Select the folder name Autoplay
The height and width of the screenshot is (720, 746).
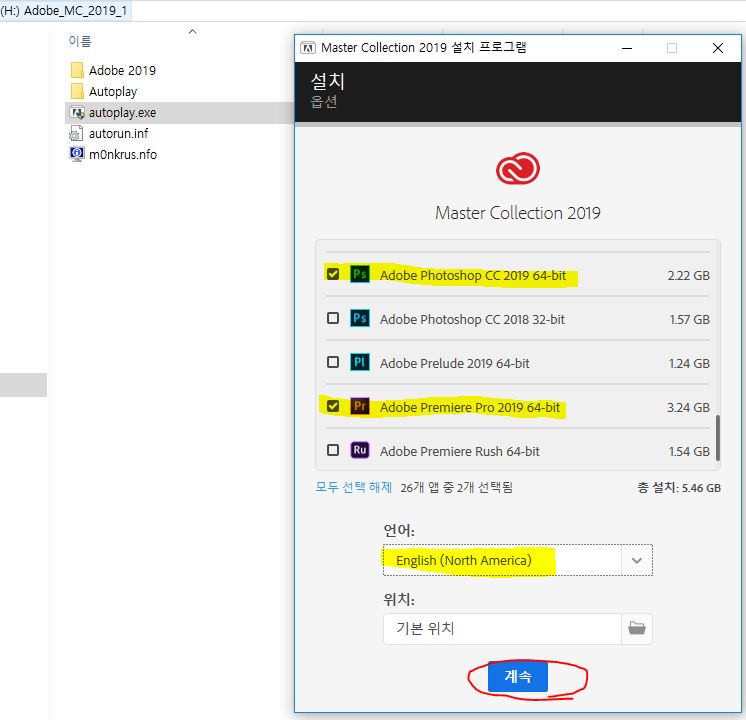[x=113, y=91]
